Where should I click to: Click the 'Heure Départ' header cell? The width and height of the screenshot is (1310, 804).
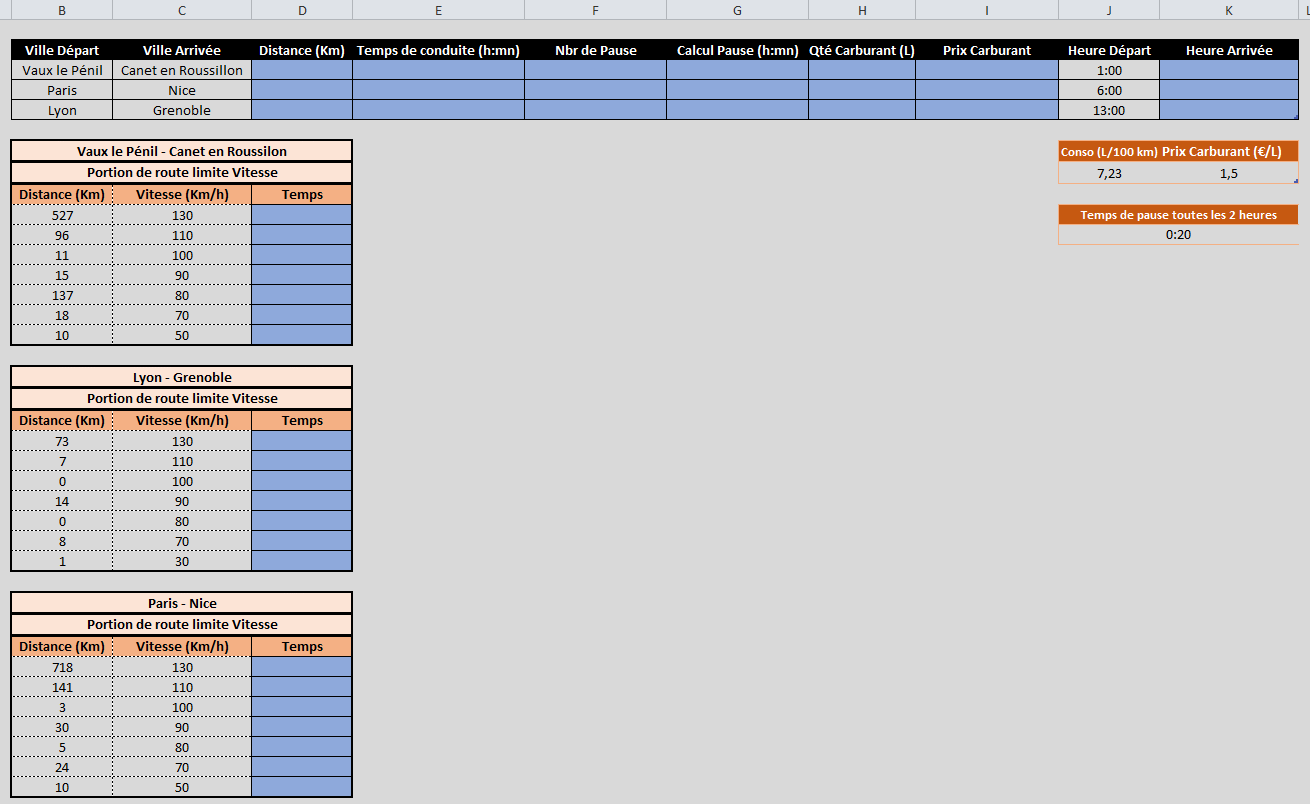pos(1109,50)
